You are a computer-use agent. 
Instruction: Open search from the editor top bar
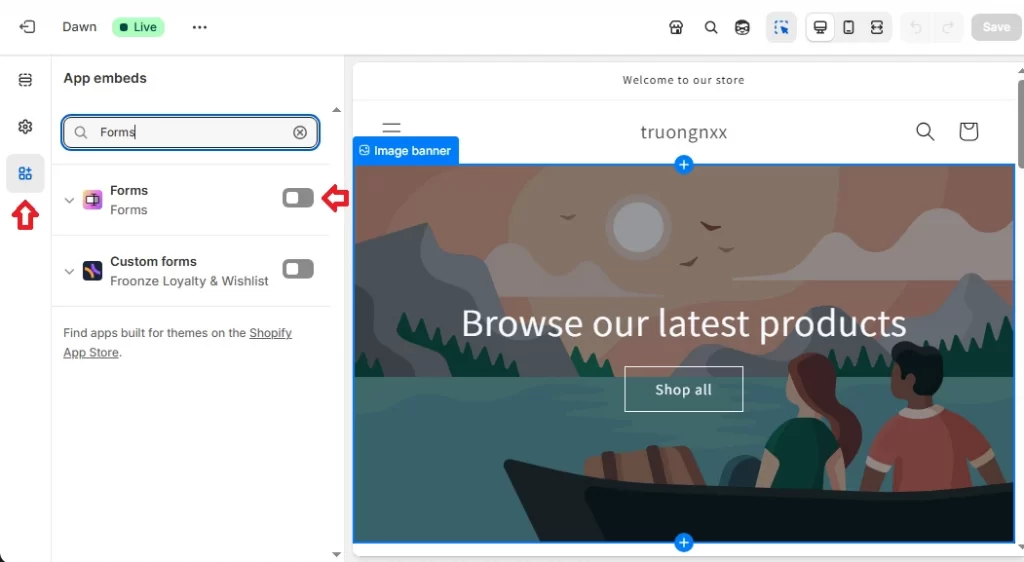point(711,27)
